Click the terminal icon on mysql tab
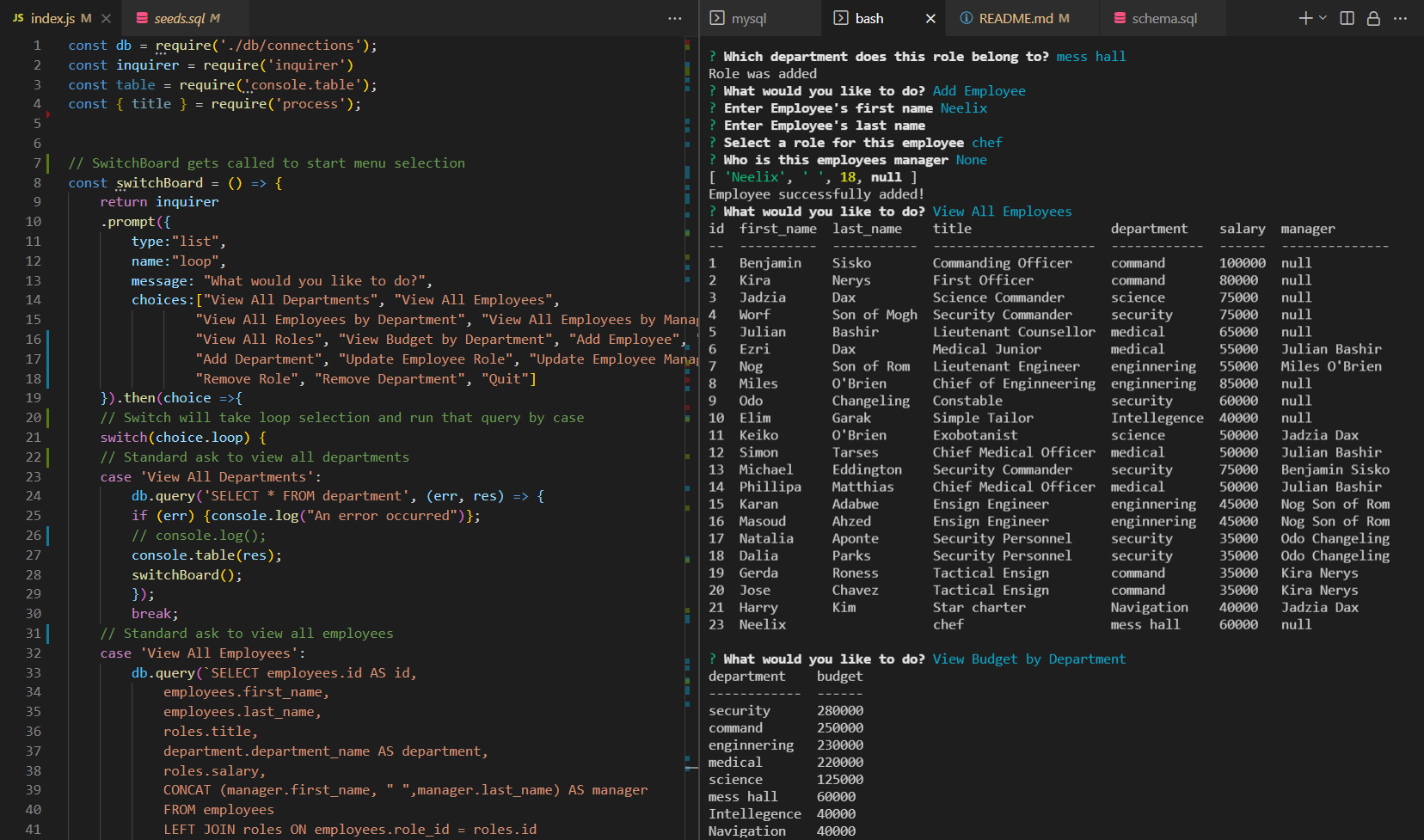 click(717, 18)
